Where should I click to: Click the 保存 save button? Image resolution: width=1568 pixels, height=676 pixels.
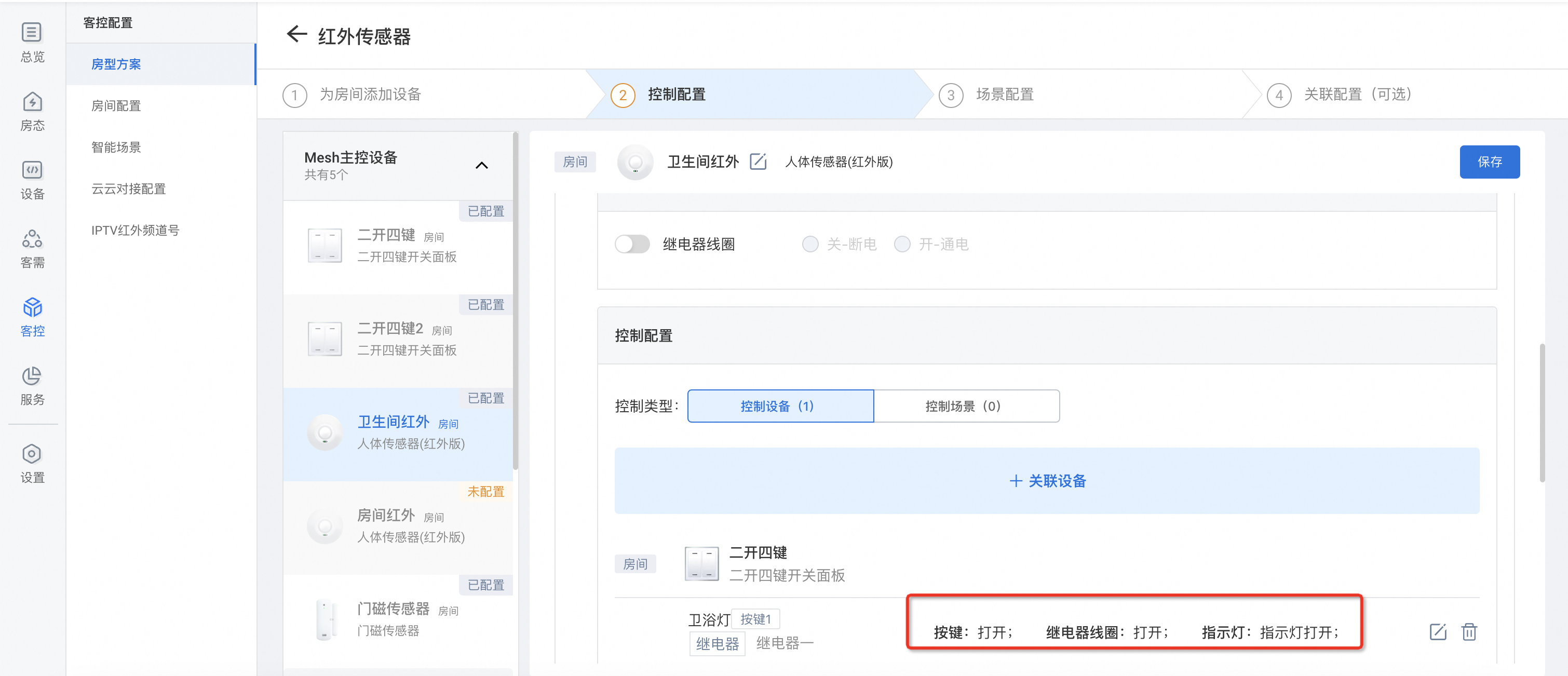(1490, 162)
